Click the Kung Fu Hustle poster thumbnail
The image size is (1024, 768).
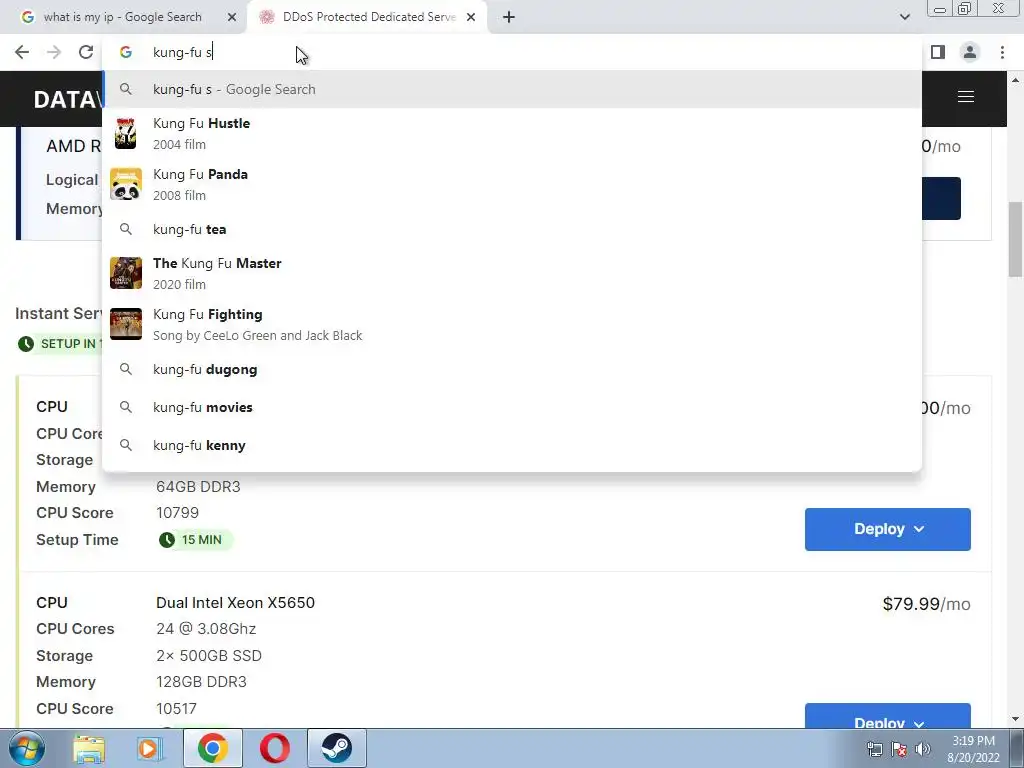pos(125,133)
